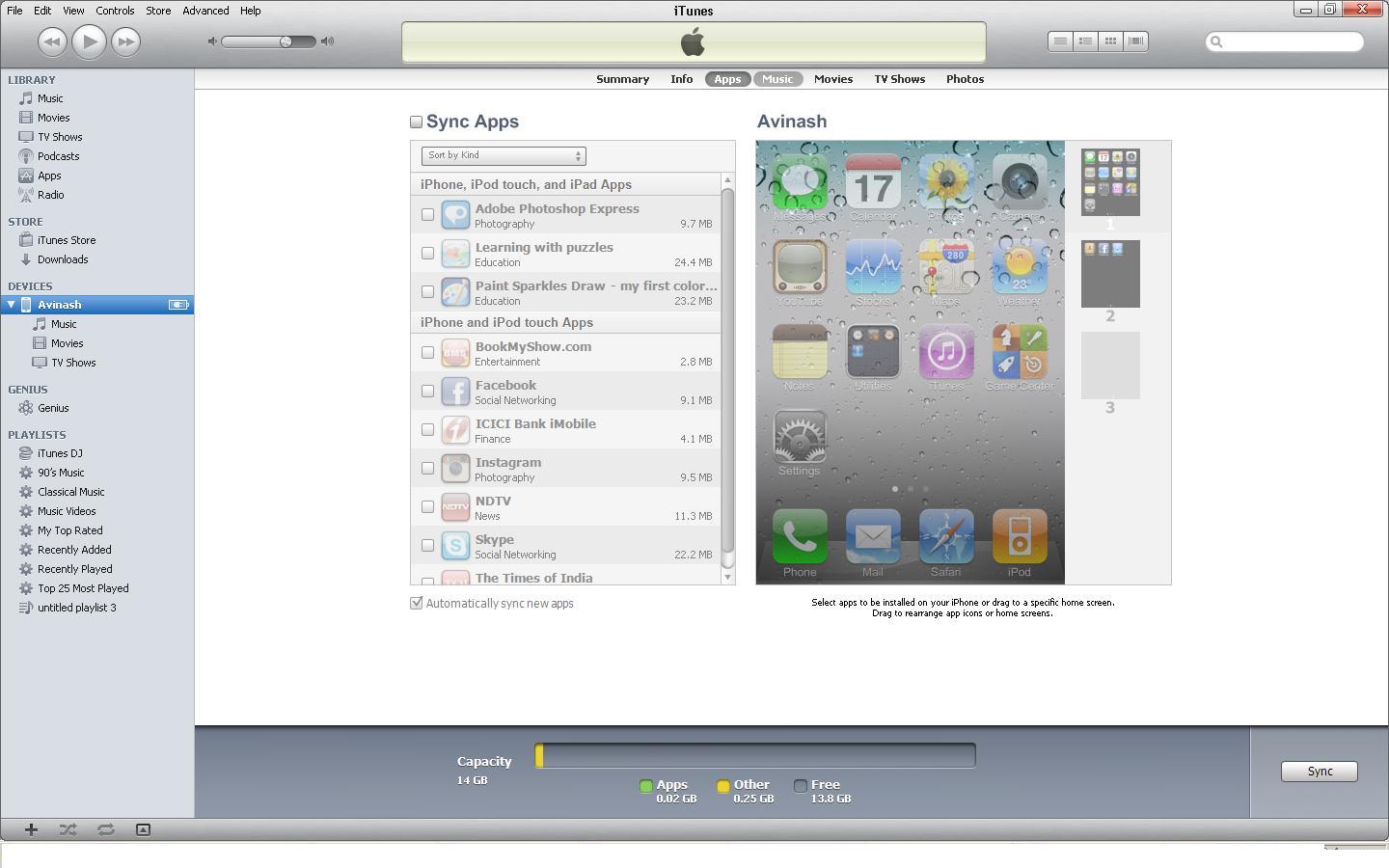Screen dimensions: 1389x868
Task: Click the Next track fast-forward button
Action: point(125,41)
